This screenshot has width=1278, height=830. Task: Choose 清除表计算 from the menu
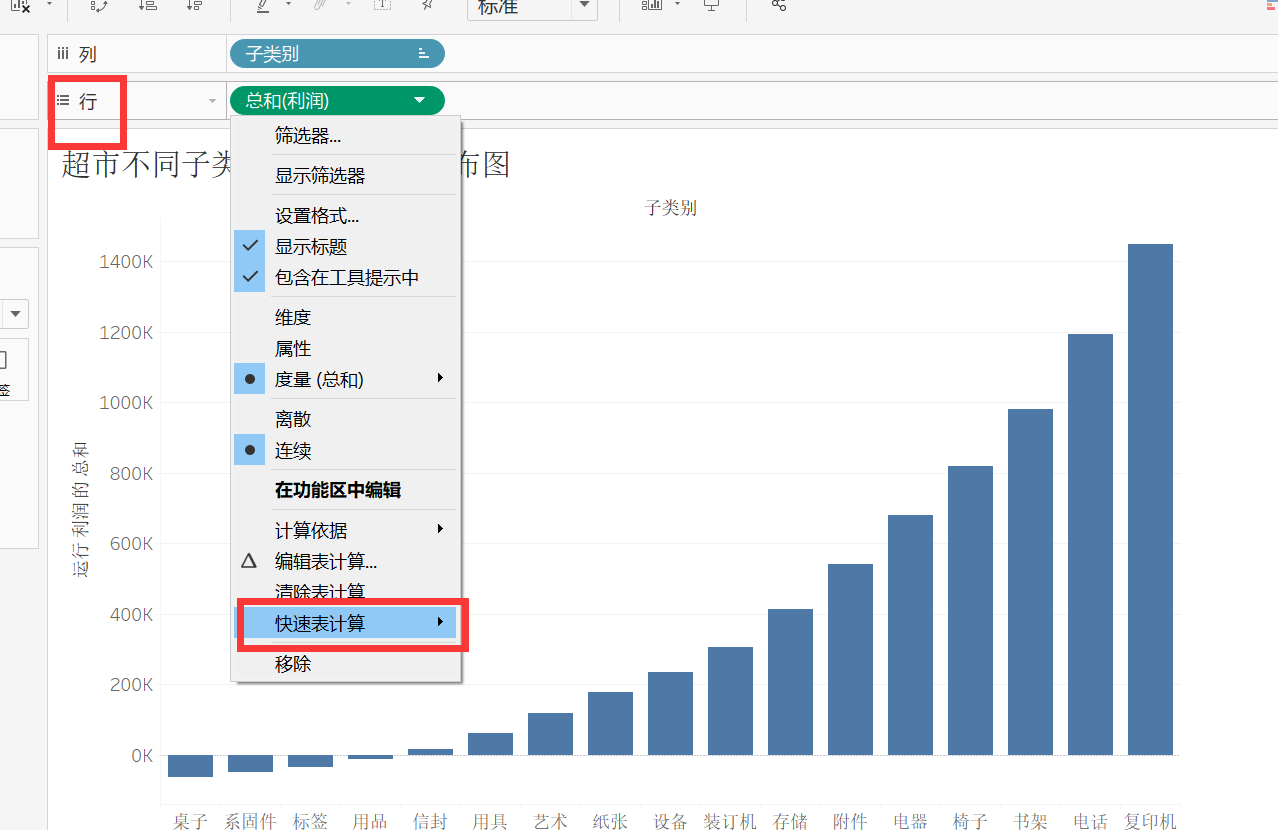[x=346, y=591]
